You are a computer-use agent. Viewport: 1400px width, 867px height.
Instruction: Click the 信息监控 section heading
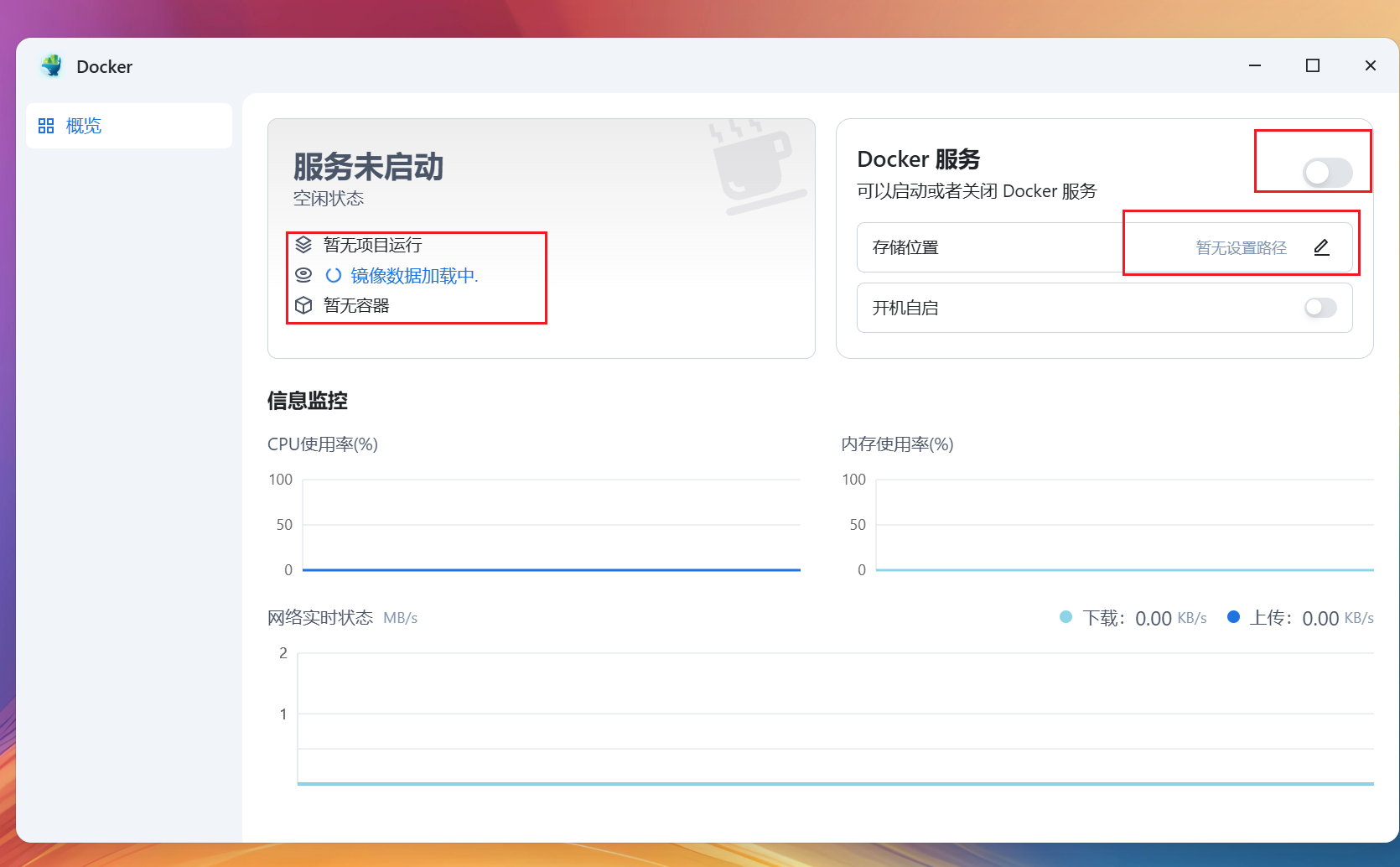coord(308,401)
